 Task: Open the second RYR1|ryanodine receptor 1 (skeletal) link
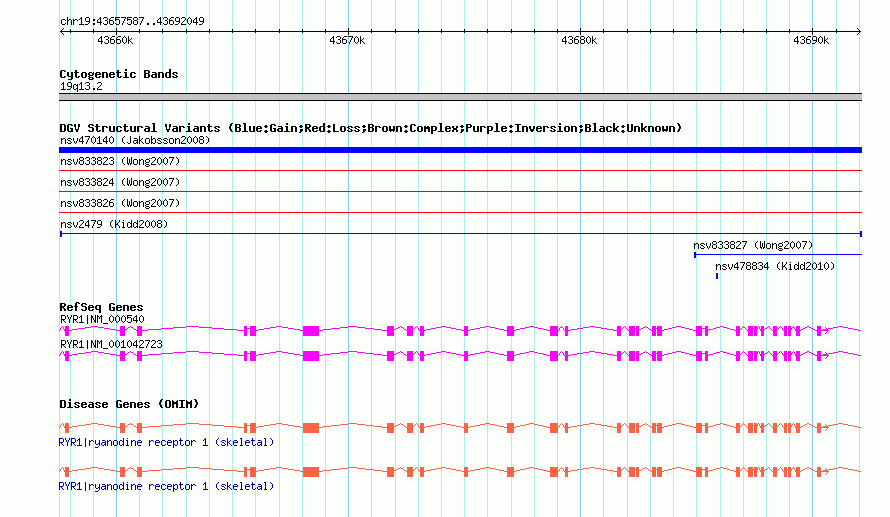point(166,486)
